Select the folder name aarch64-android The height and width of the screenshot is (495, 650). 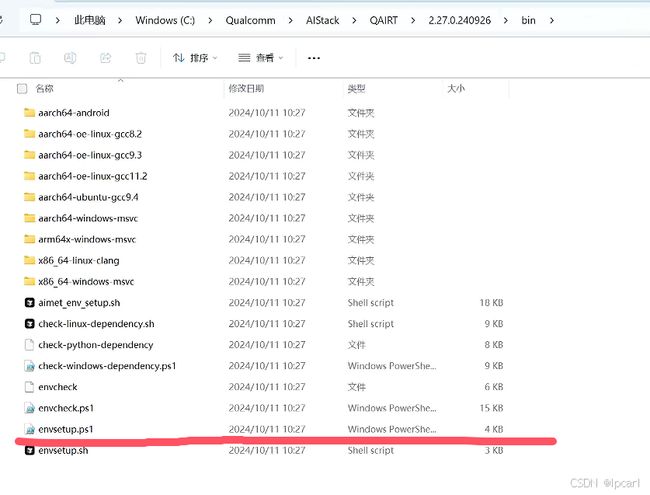point(74,112)
